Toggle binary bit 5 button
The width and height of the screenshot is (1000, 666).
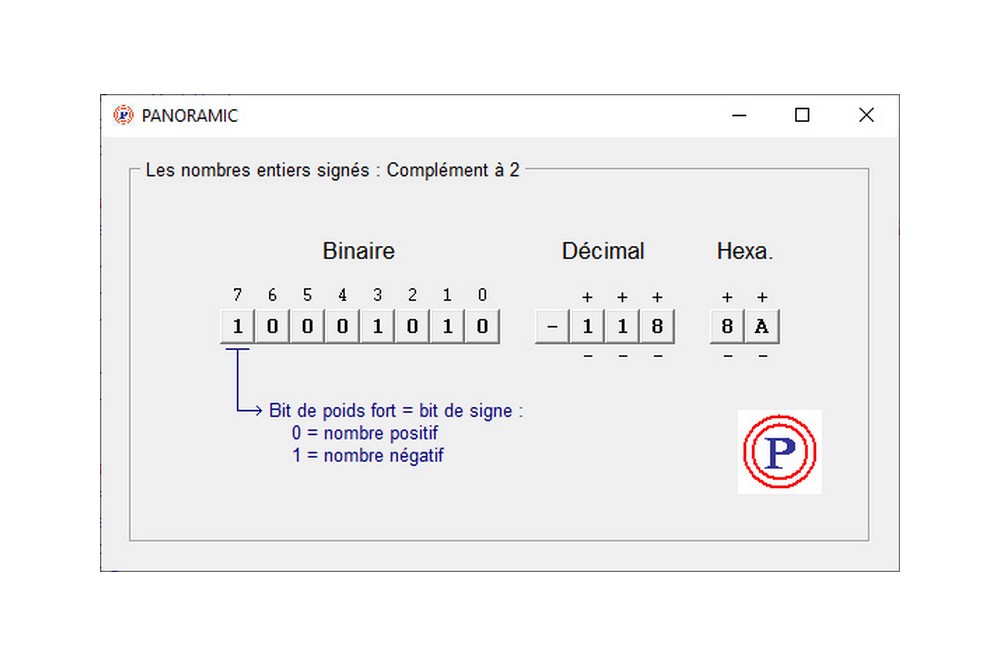pyautogui.click(x=307, y=327)
